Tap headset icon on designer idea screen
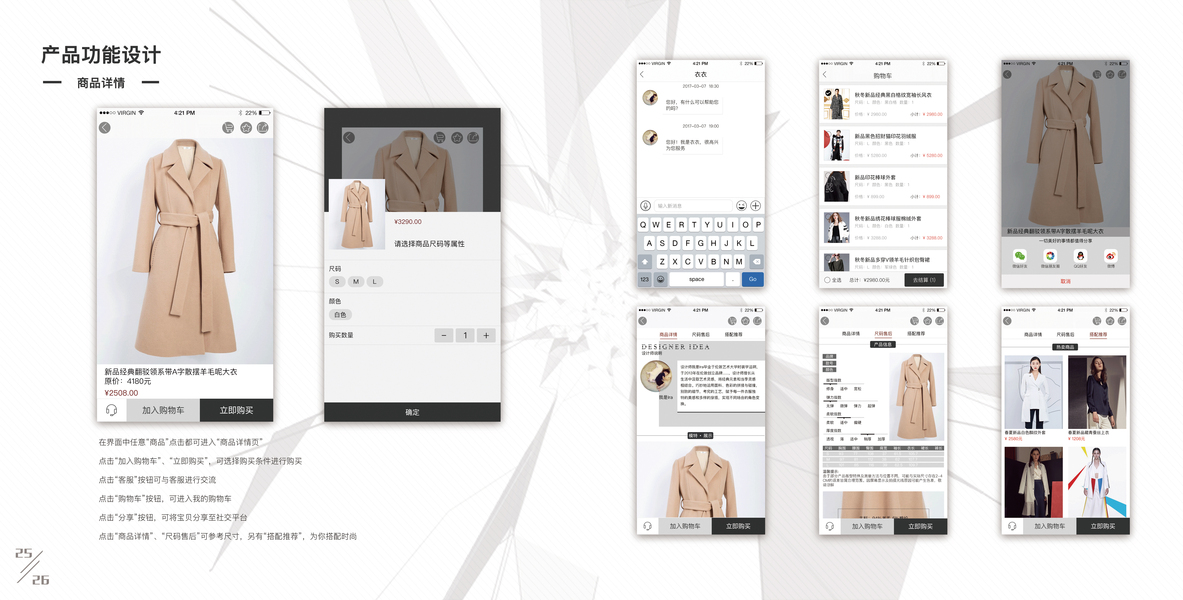This screenshot has height=600, width=1183. [647, 526]
